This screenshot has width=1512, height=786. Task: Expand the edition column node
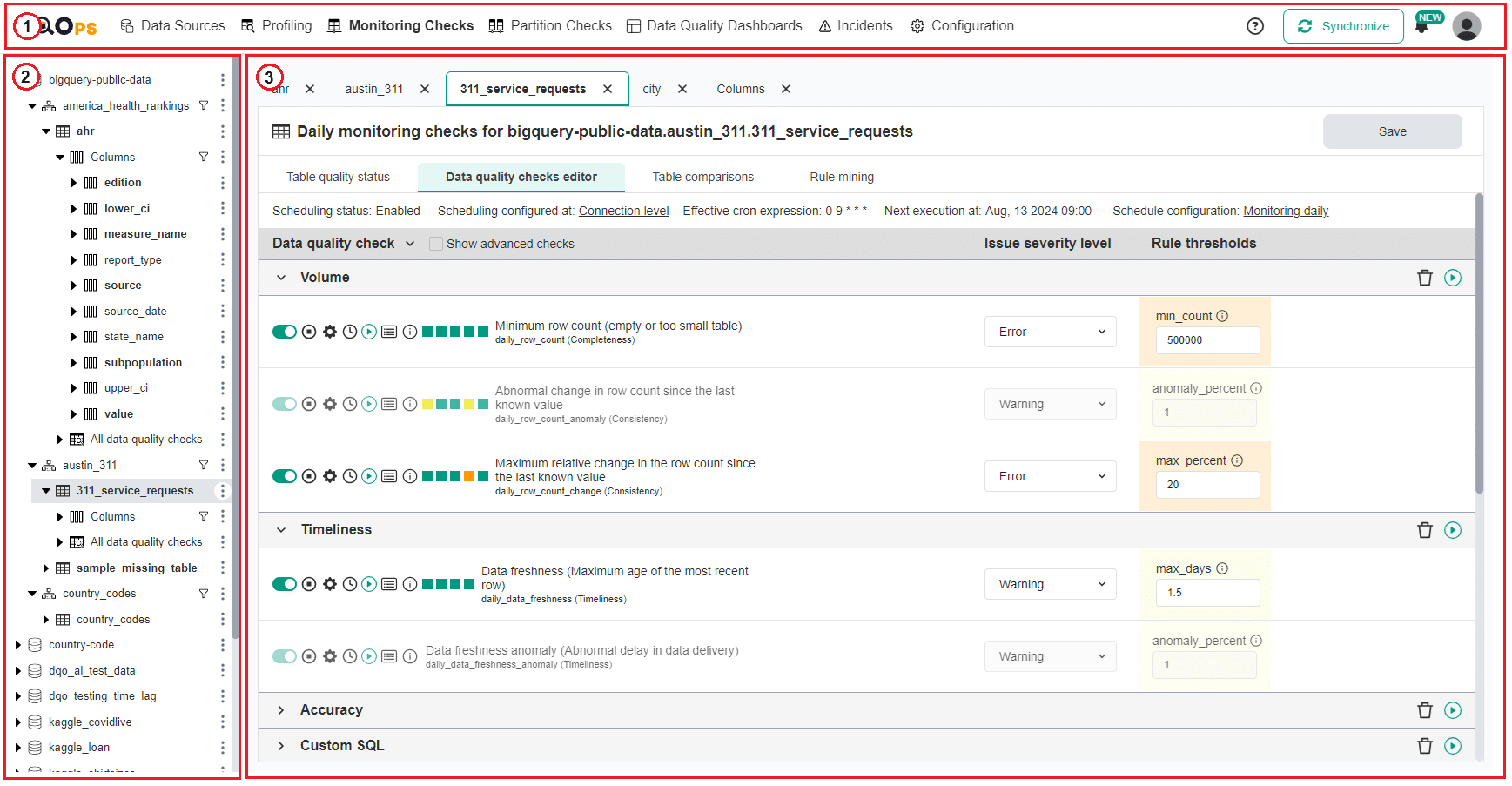click(74, 183)
